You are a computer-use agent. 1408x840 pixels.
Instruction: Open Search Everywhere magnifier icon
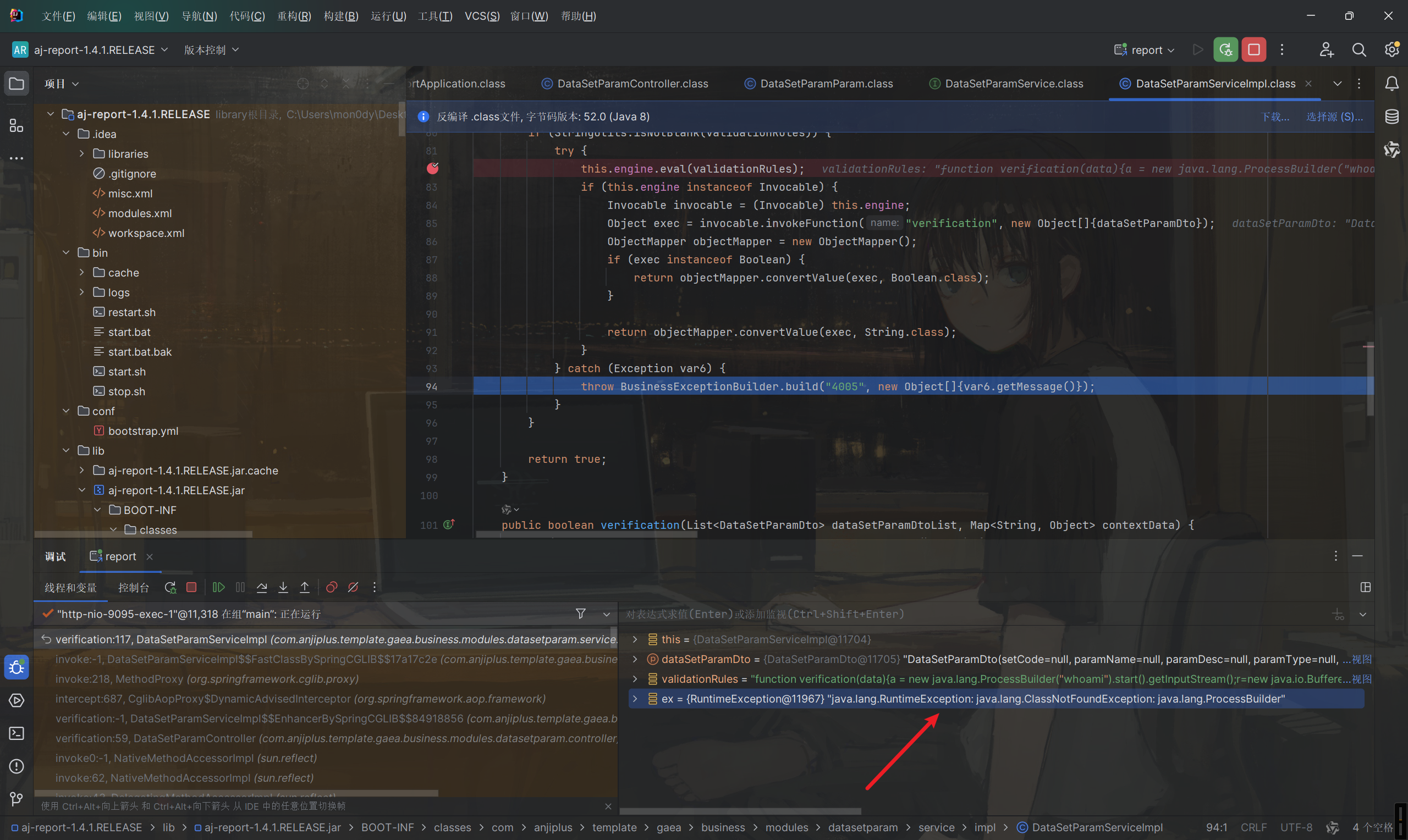pos(1358,50)
